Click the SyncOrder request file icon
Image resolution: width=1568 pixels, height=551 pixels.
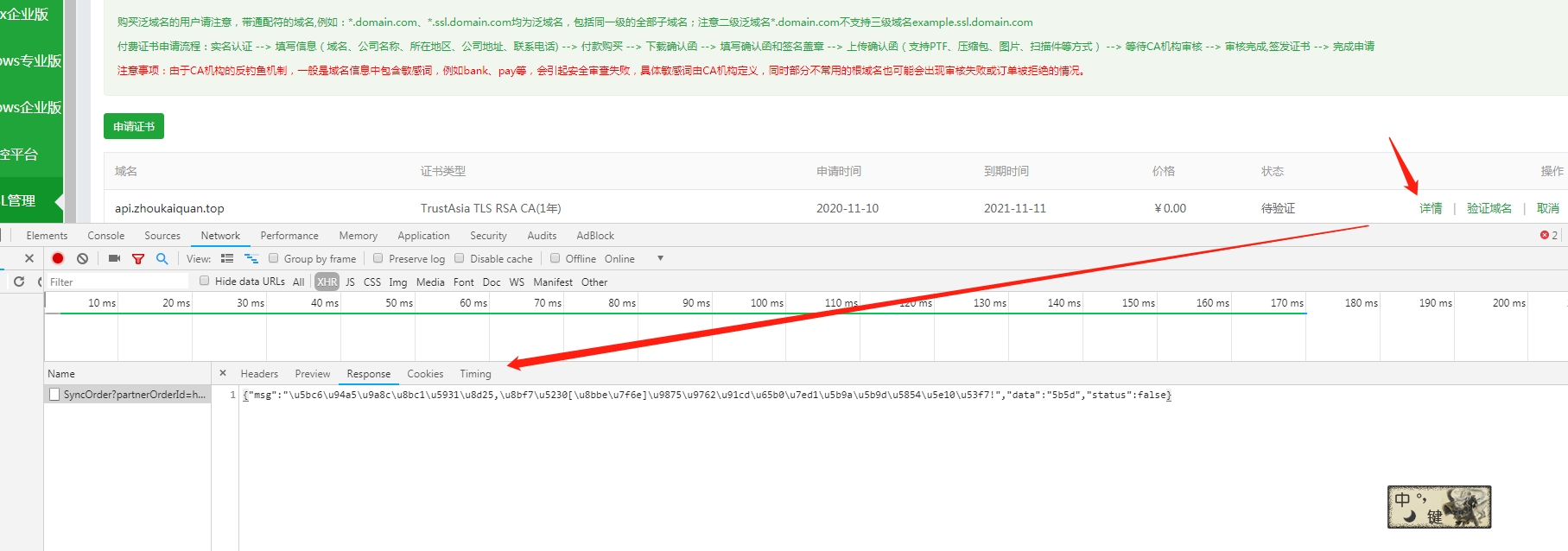tap(54, 395)
